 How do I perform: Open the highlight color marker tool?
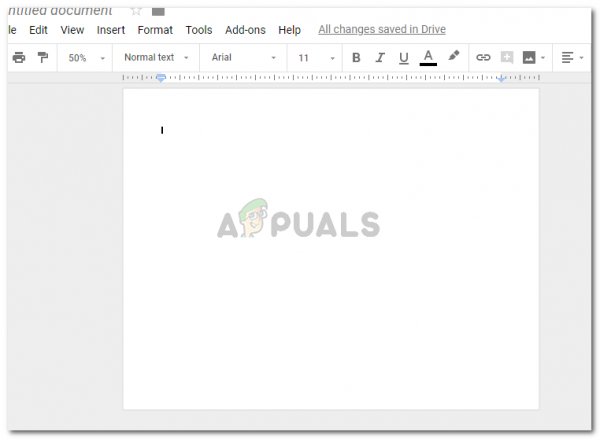454,56
